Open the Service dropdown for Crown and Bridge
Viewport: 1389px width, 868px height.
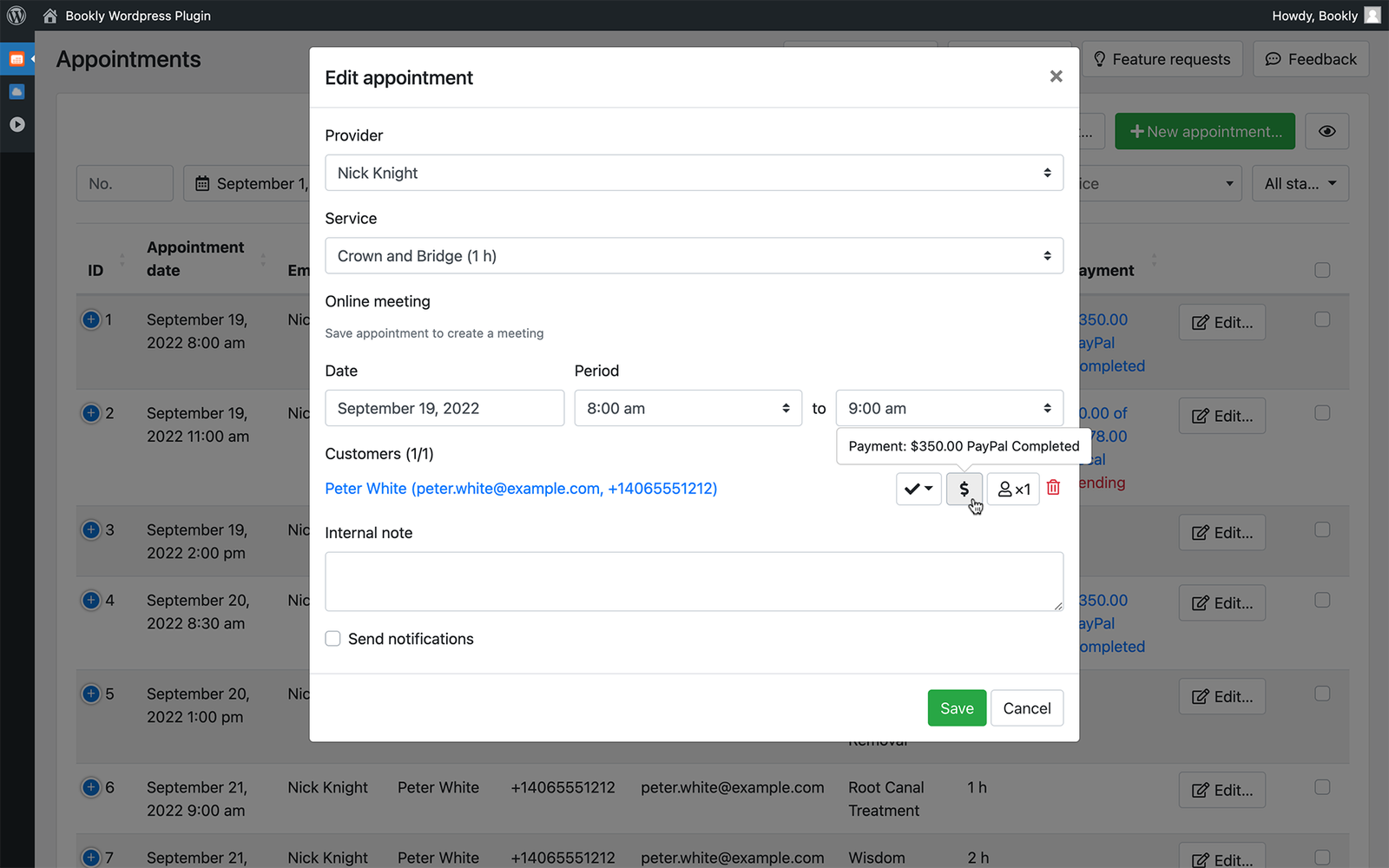(694, 255)
